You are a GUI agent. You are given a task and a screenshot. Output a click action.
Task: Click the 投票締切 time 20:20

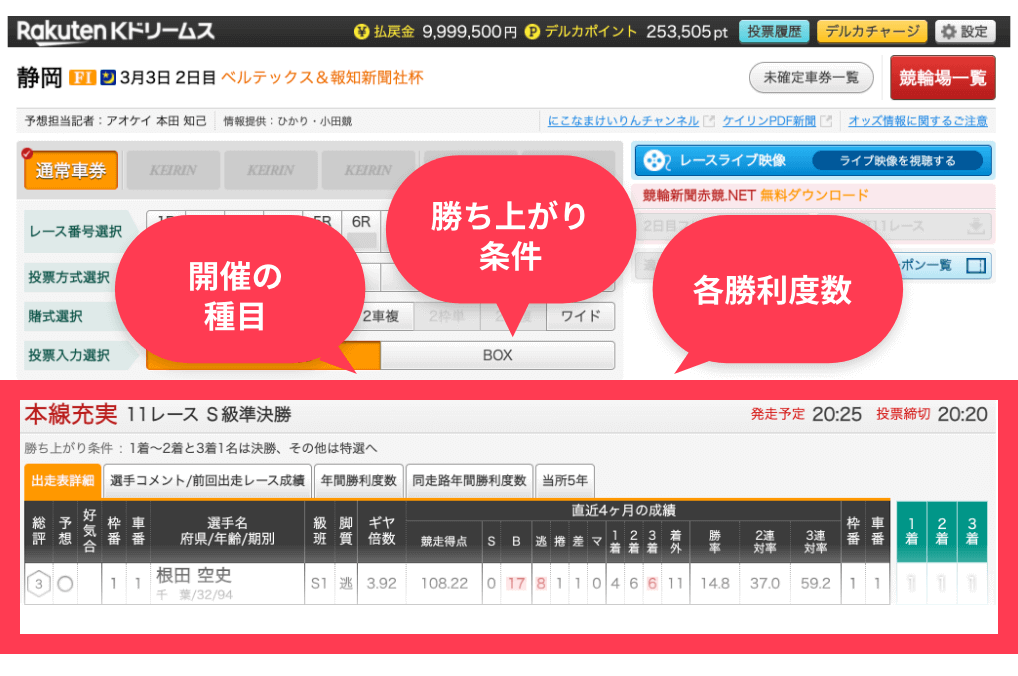tap(962, 414)
